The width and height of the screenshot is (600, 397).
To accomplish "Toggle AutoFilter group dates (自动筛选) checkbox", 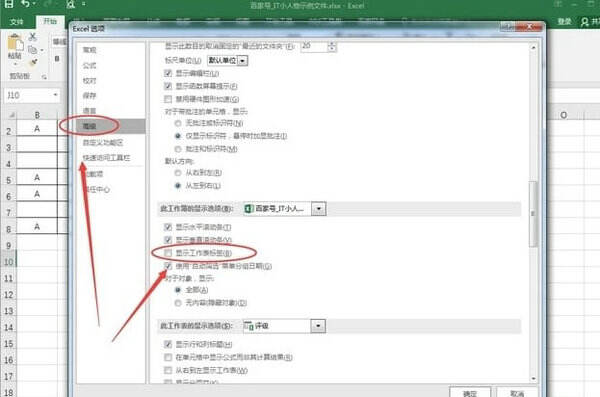I will tap(168, 266).
